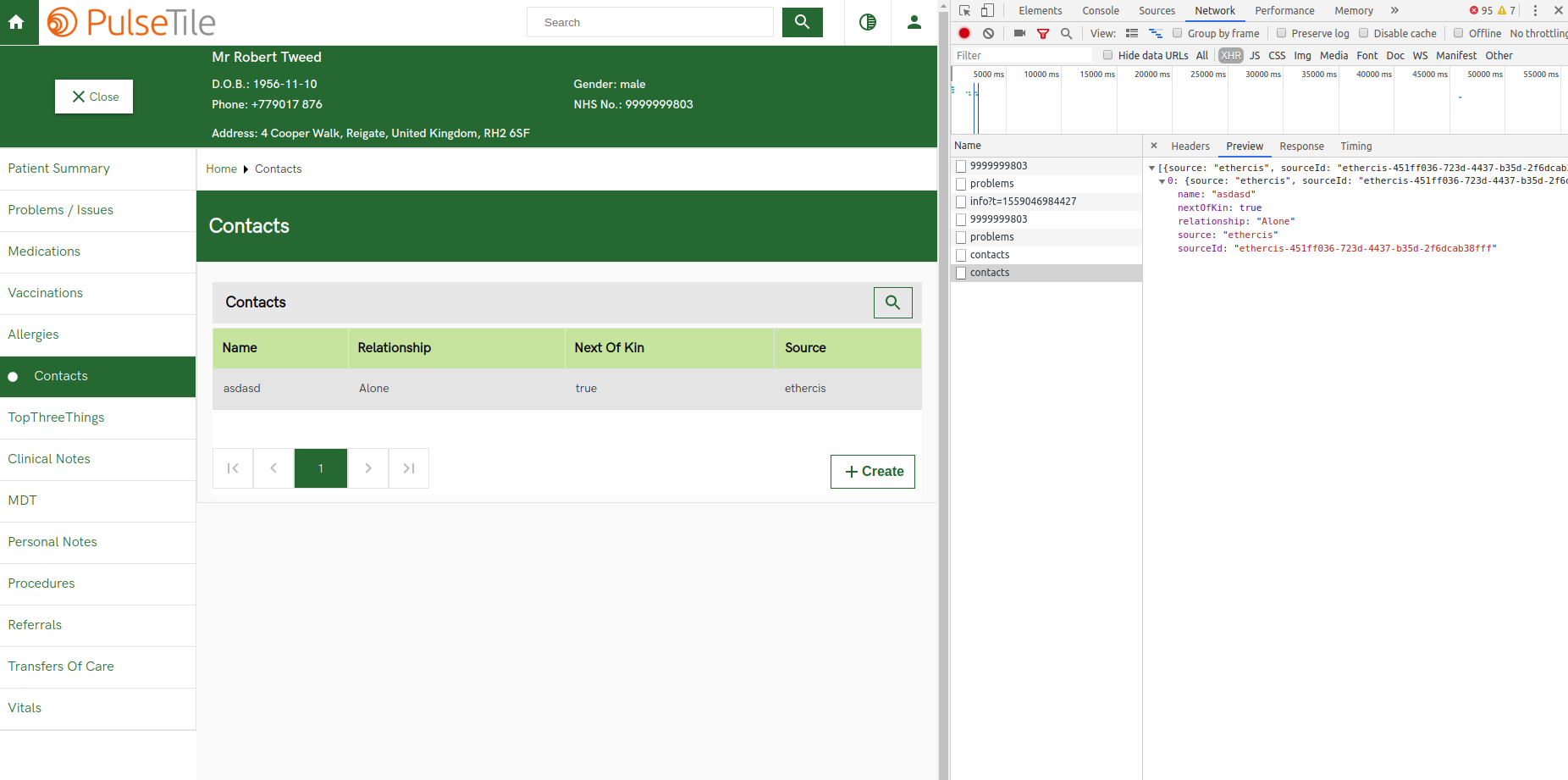Jump to last page of contacts
The width and height of the screenshot is (1568, 780).
(x=409, y=468)
